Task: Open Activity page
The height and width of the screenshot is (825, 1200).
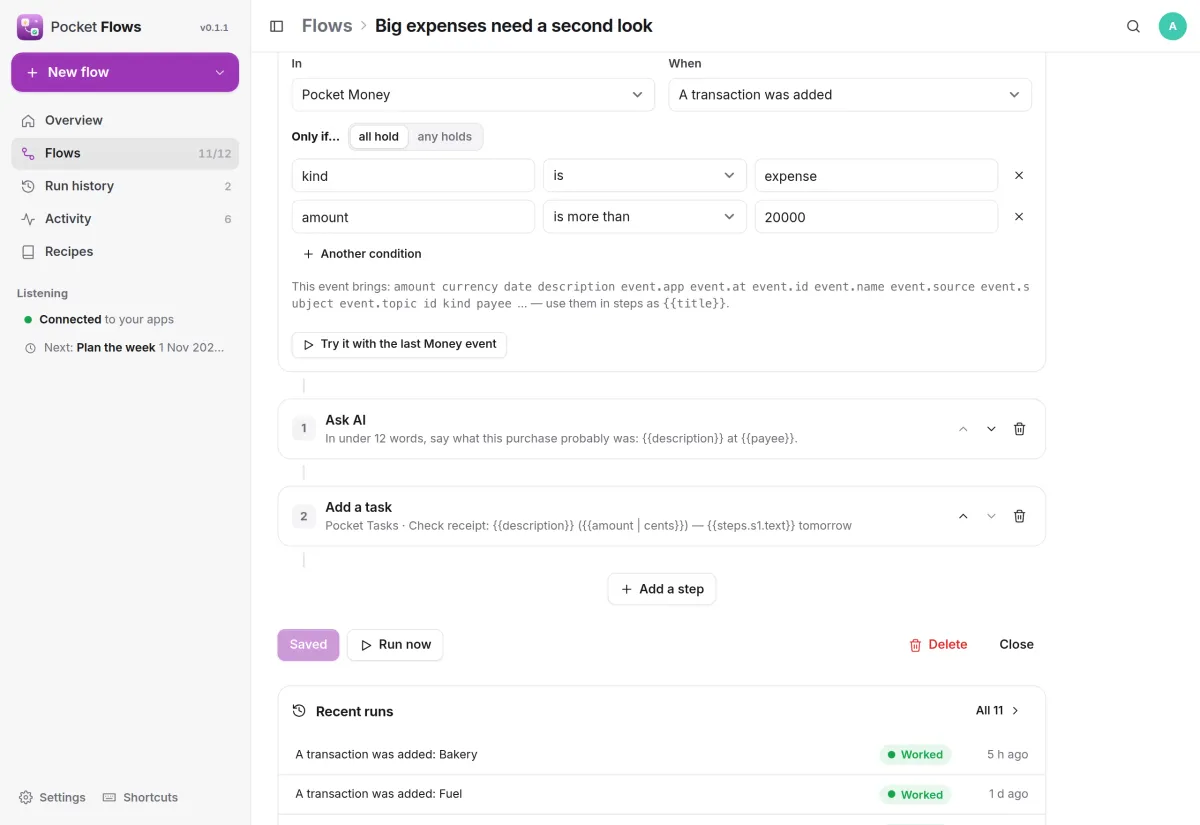Action: coord(125,219)
